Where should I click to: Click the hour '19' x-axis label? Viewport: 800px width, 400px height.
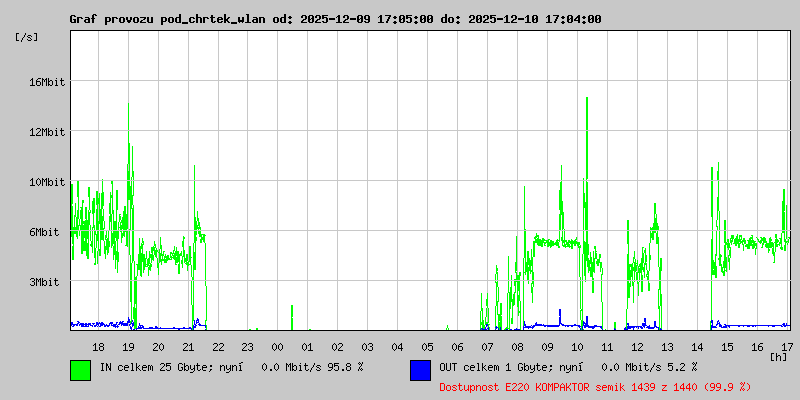[x=128, y=347]
